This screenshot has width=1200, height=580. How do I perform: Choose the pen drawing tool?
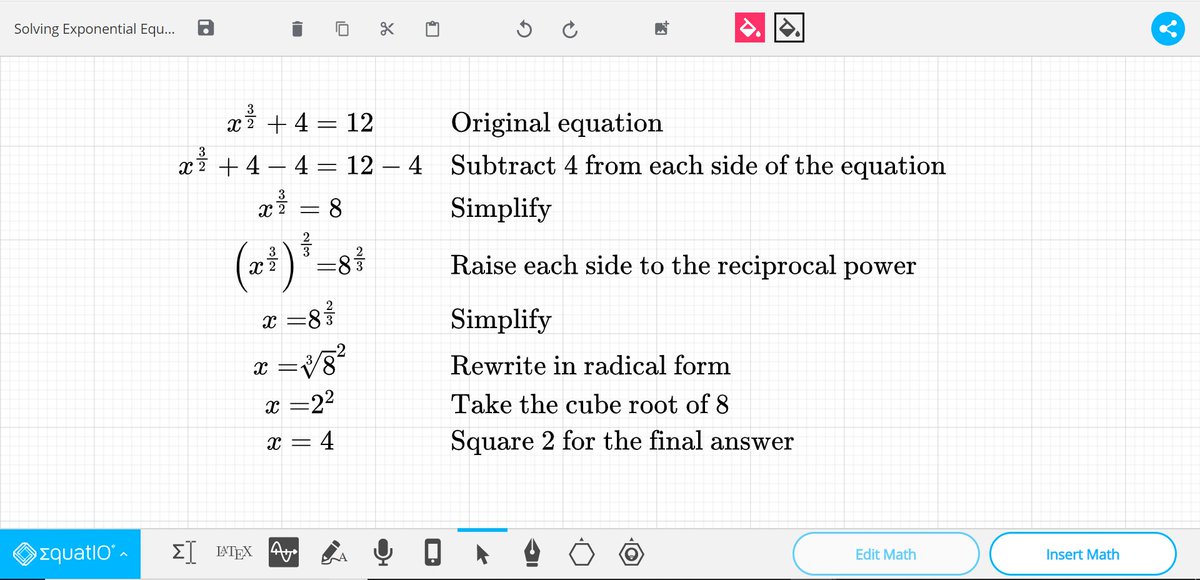tap(532, 551)
